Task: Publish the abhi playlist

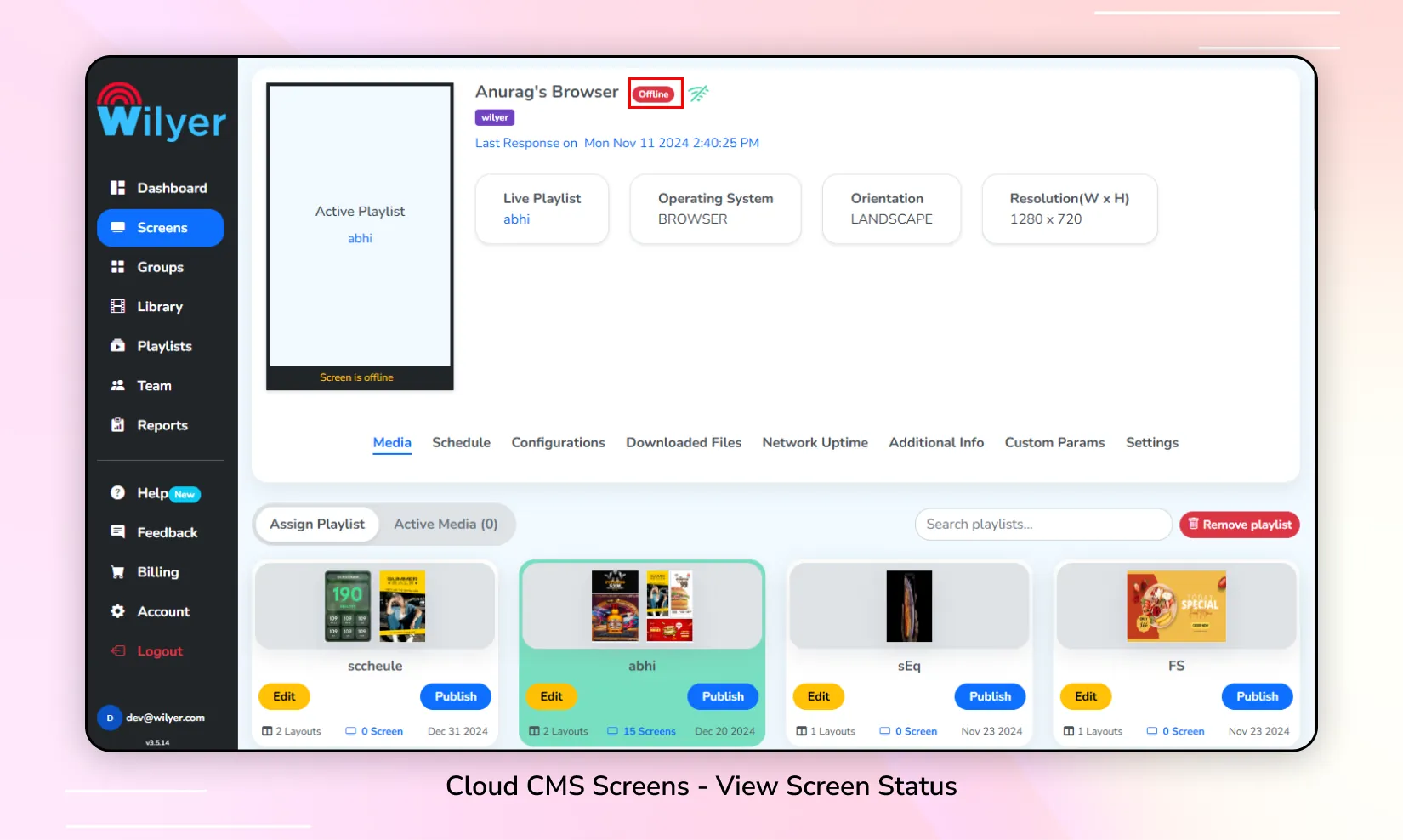Action: [723, 696]
